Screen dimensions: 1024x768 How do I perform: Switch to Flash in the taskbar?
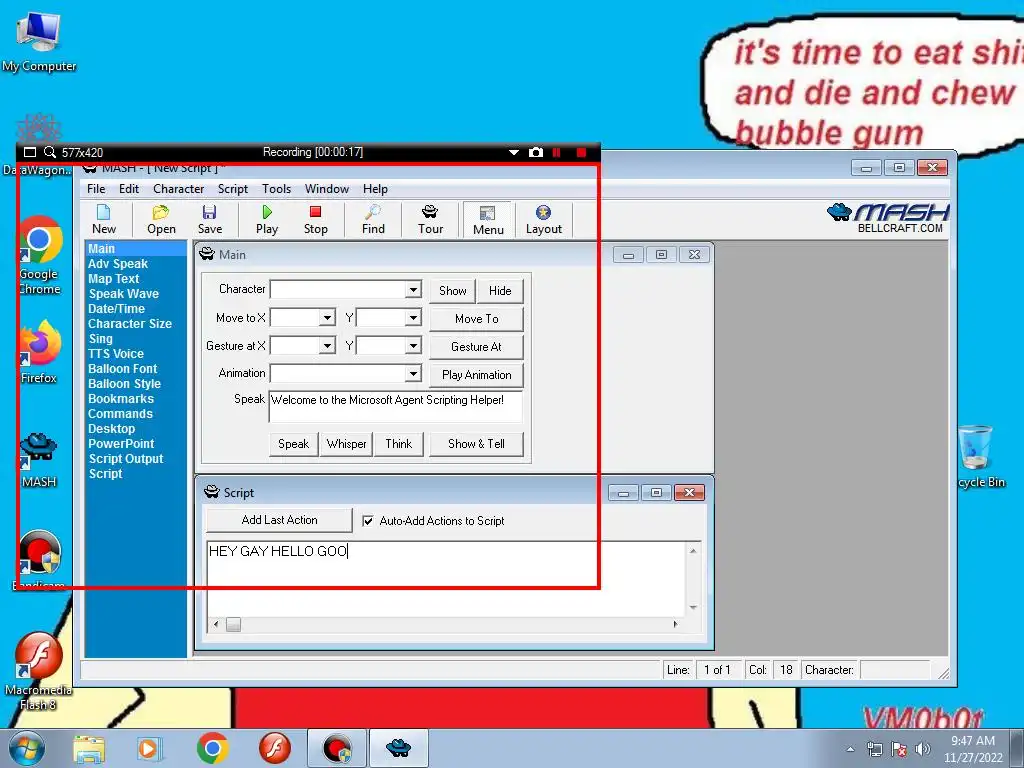coord(274,748)
